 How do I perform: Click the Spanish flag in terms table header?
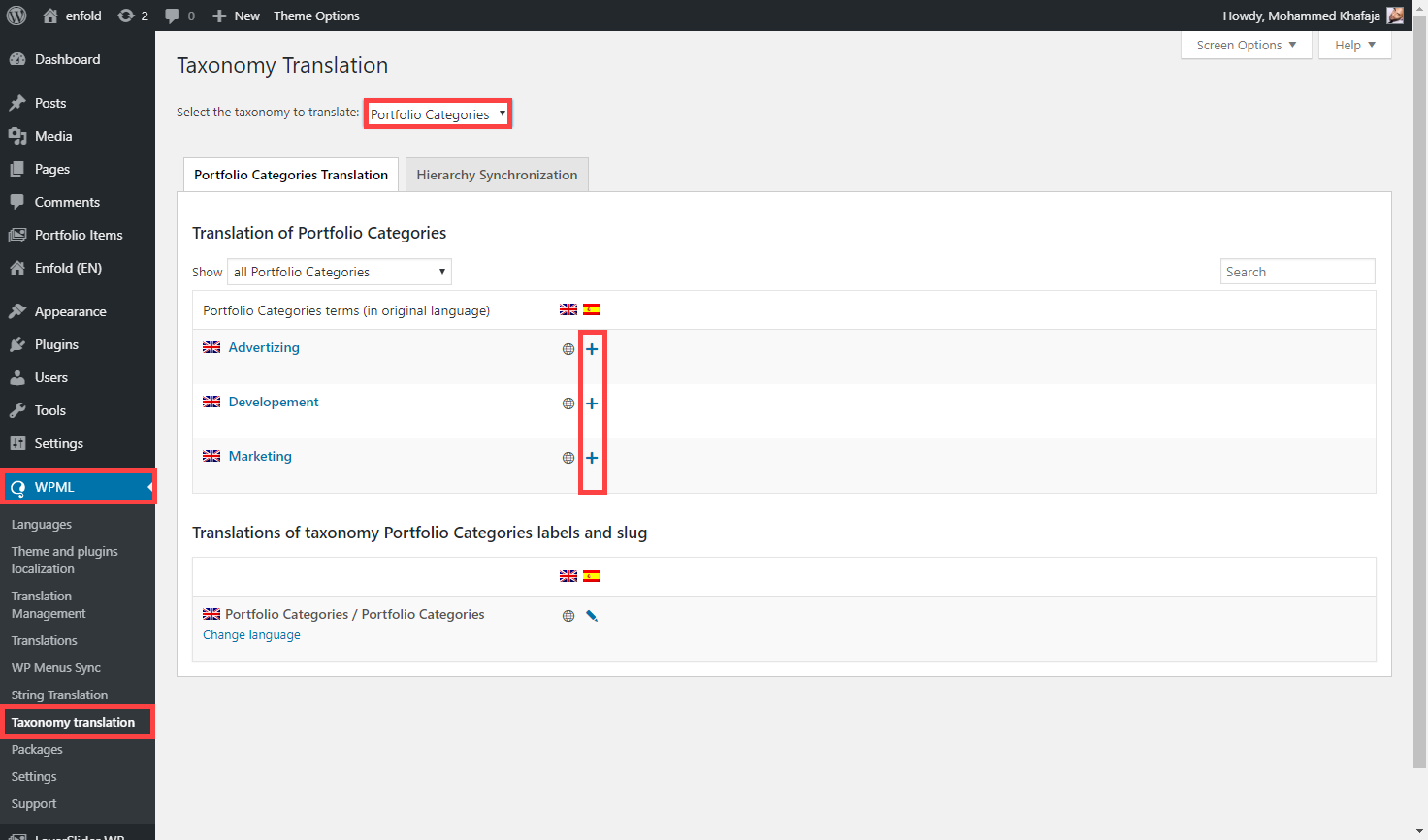click(x=592, y=309)
